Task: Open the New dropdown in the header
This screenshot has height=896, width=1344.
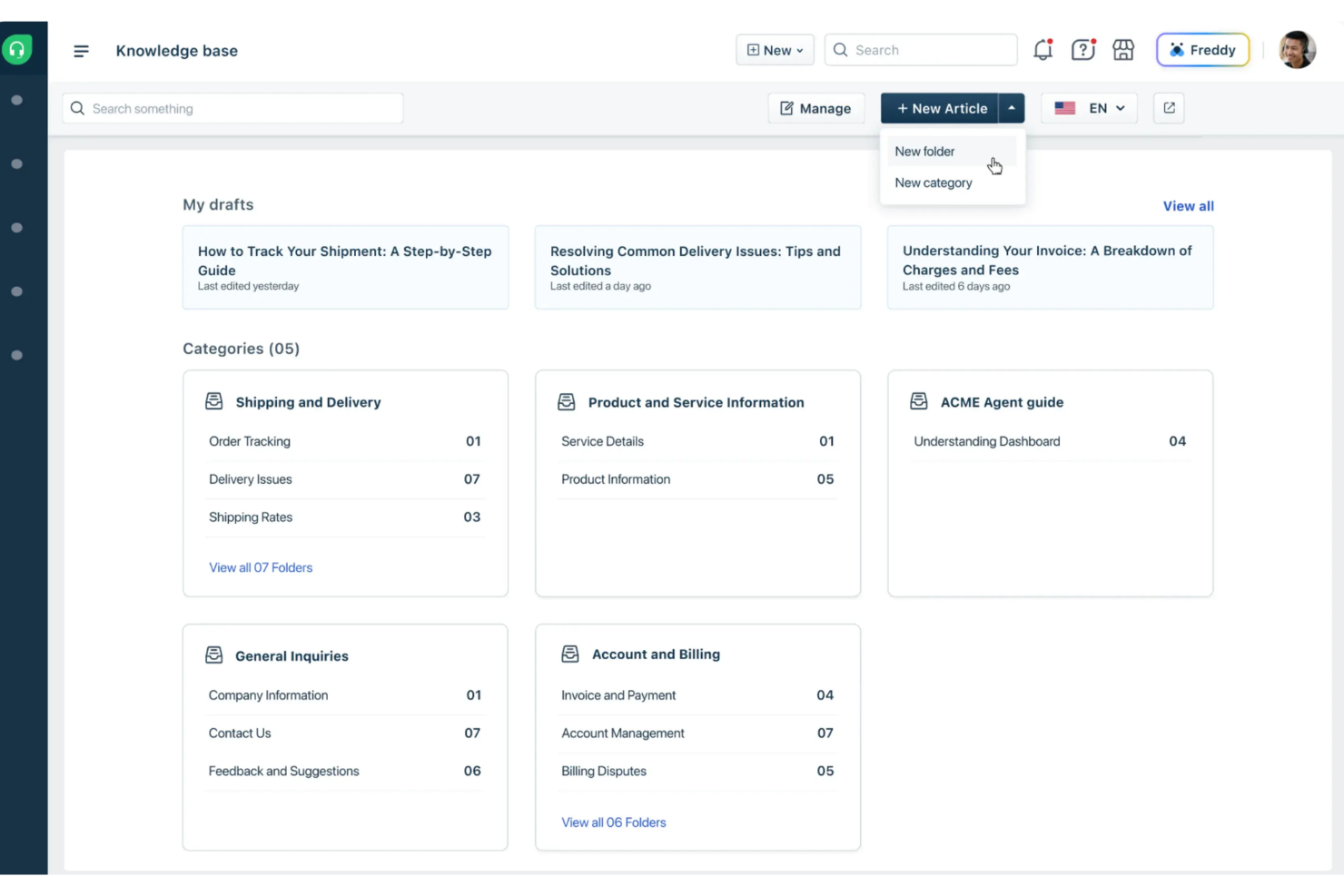Action: [774, 50]
